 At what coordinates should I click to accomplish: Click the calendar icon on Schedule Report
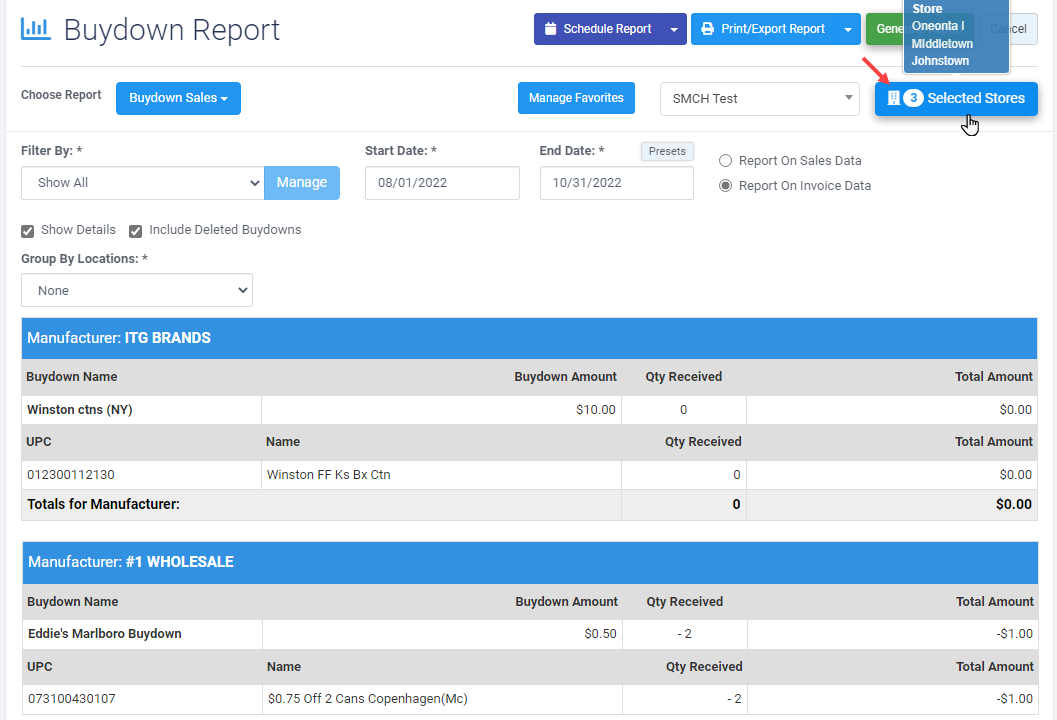[550, 29]
